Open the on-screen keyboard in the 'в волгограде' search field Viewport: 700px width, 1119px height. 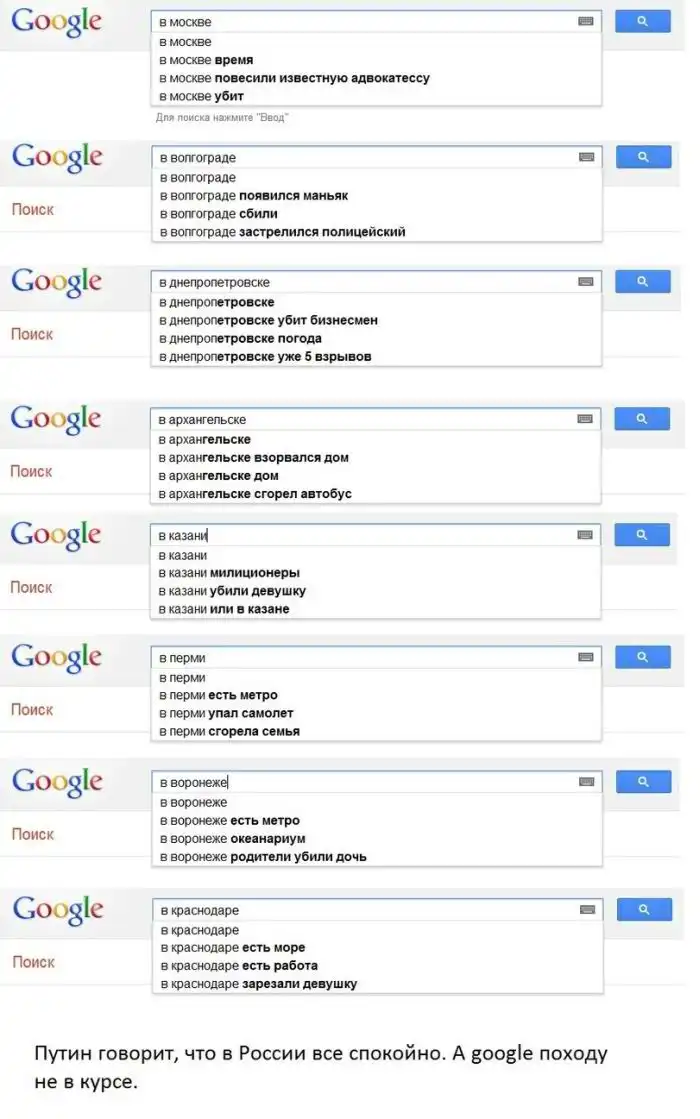click(586, 157)
